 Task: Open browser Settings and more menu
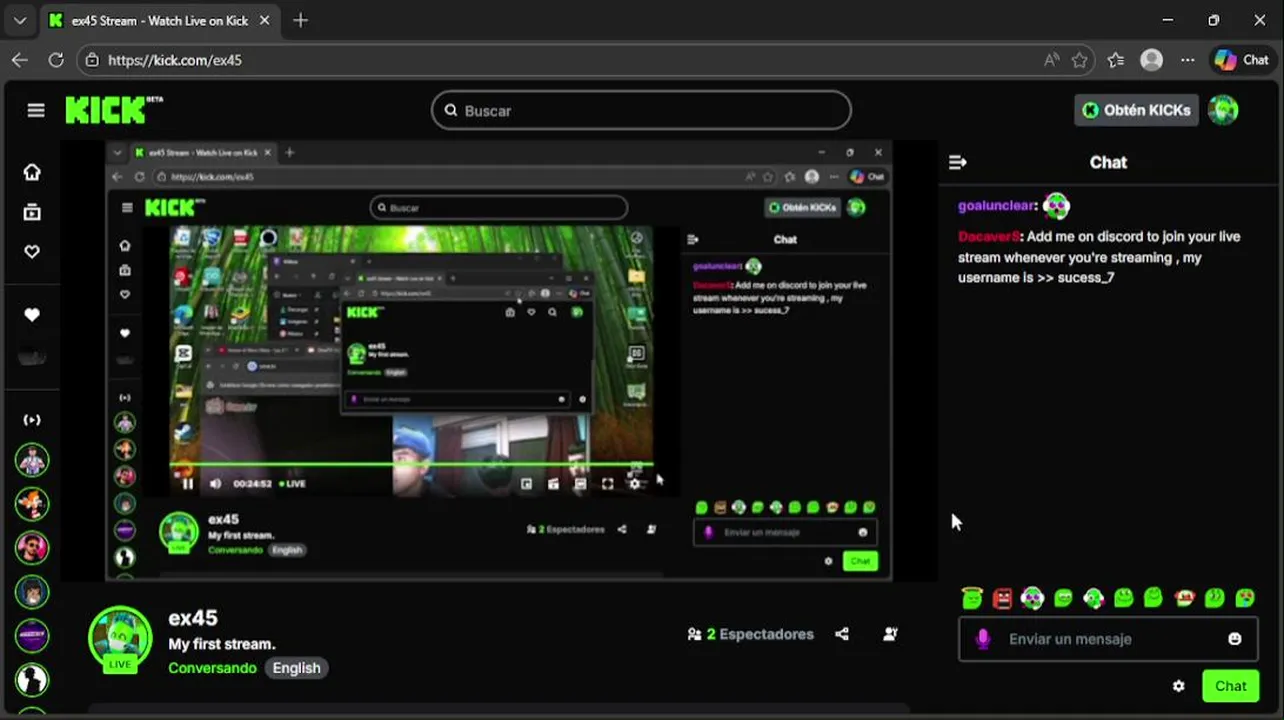[x=1187, y=60]
